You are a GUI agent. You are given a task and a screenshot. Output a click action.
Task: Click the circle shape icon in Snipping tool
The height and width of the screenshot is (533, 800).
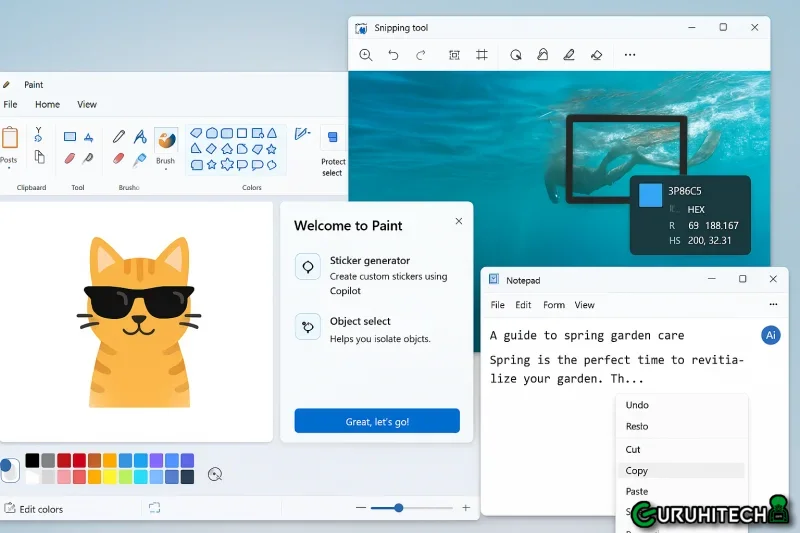[x=516, y=55]
